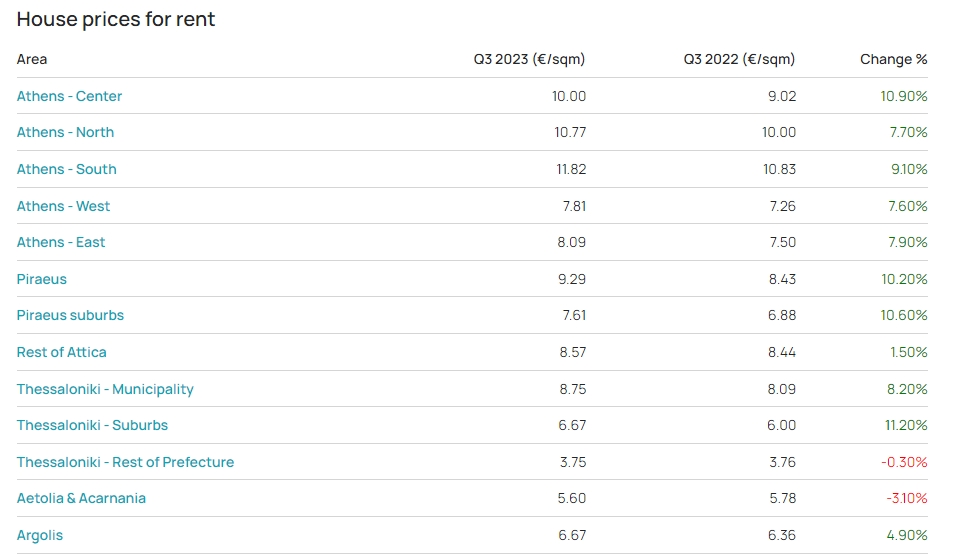Select the 7.90% change for Athens - East

click(908, 242)
